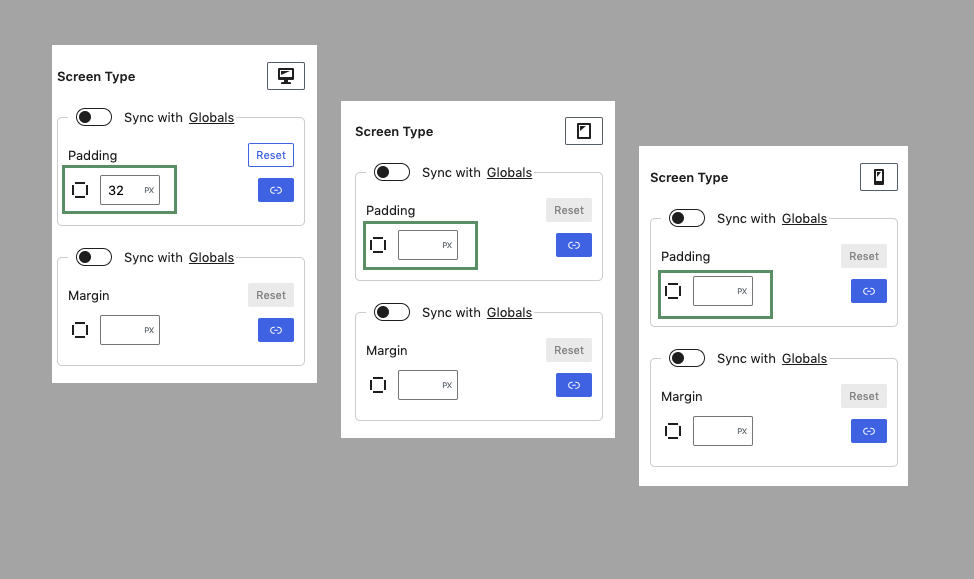Enable Sync with Globals for tablet Margin
Viewport: 974px width, 579px height.
click(x=391, y=312)
